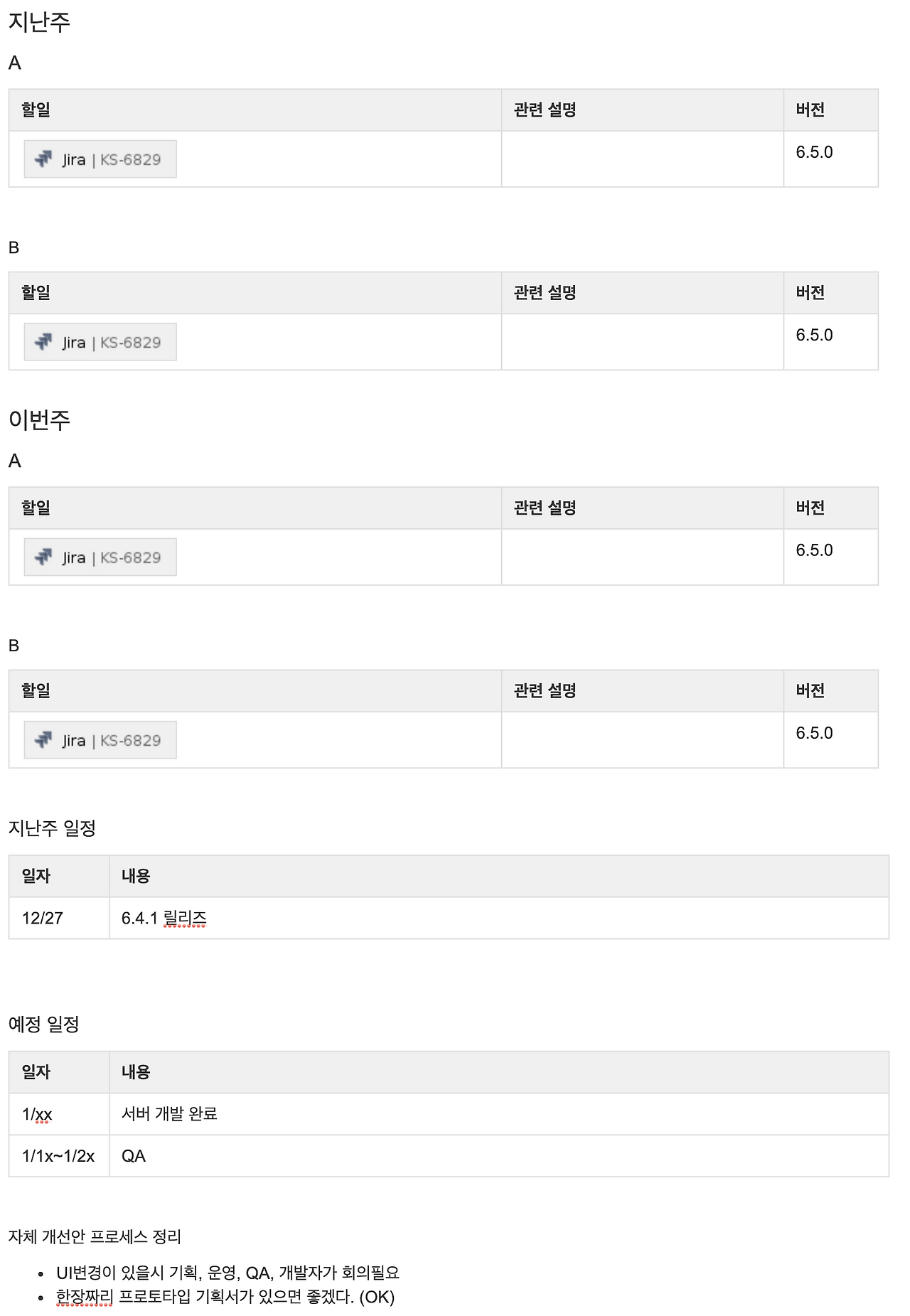910x1316 pixels.
Task: Open KS-6829 link in 지난주 A table
Action: click(130, 159)
